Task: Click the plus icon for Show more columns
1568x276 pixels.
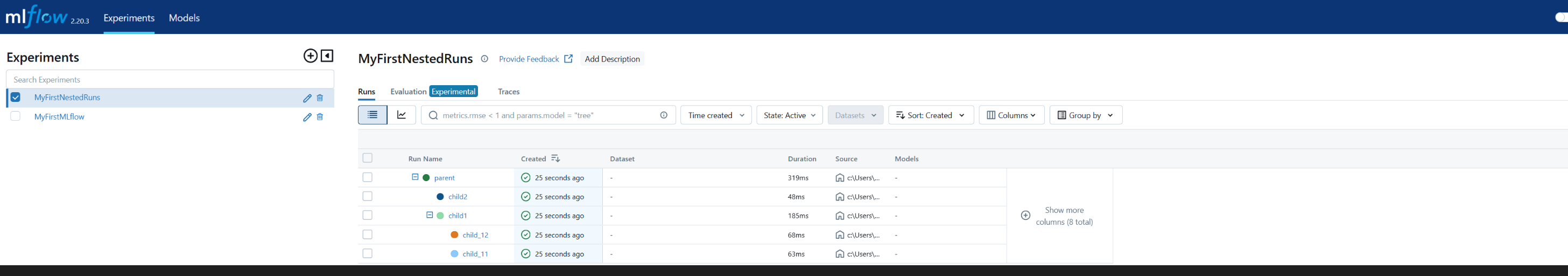Action: [1025, 216]
